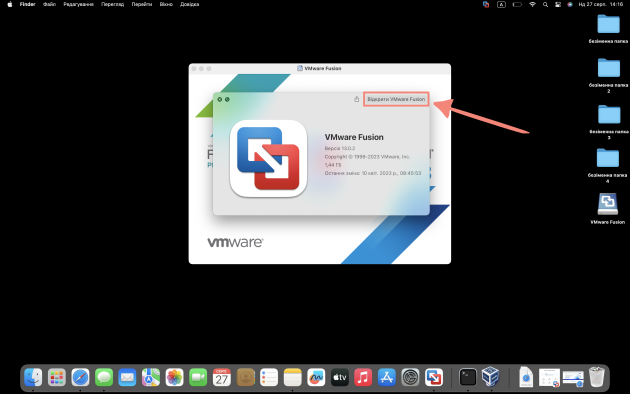The width and height of the screenshot is (630, 394).
Task: Click the input source icon in the menu bar
Action: (x=501, y=4)
